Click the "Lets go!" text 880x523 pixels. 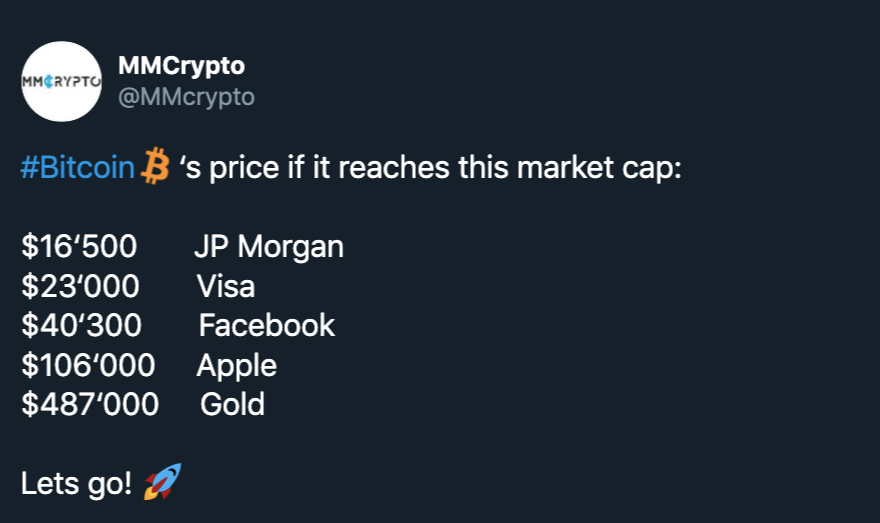(76, 484)
